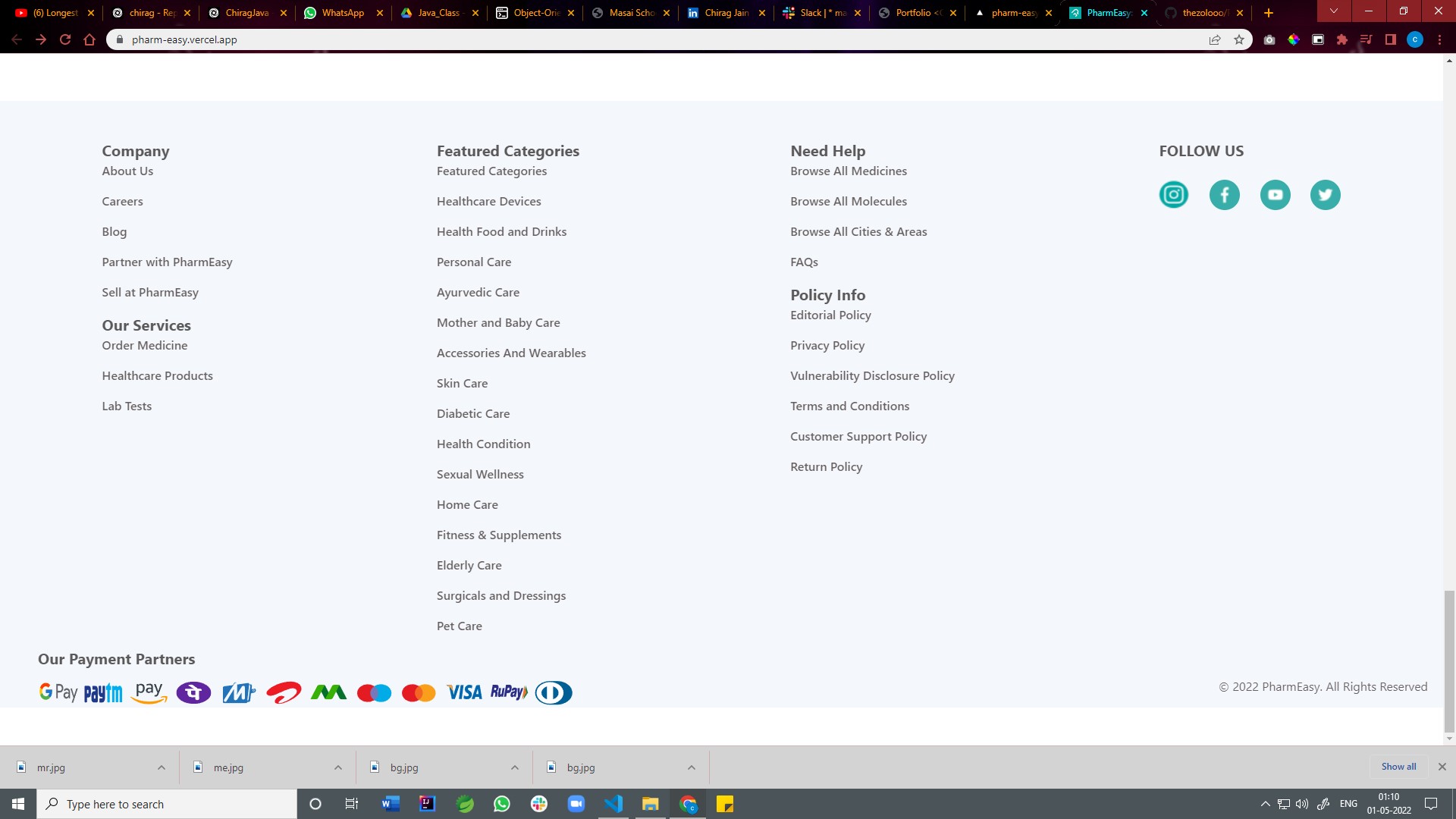The width and height of the screenshot is (1456, 819).
Task: Visit the Browse All Medicines link
Action: click(x=848, y=171)
